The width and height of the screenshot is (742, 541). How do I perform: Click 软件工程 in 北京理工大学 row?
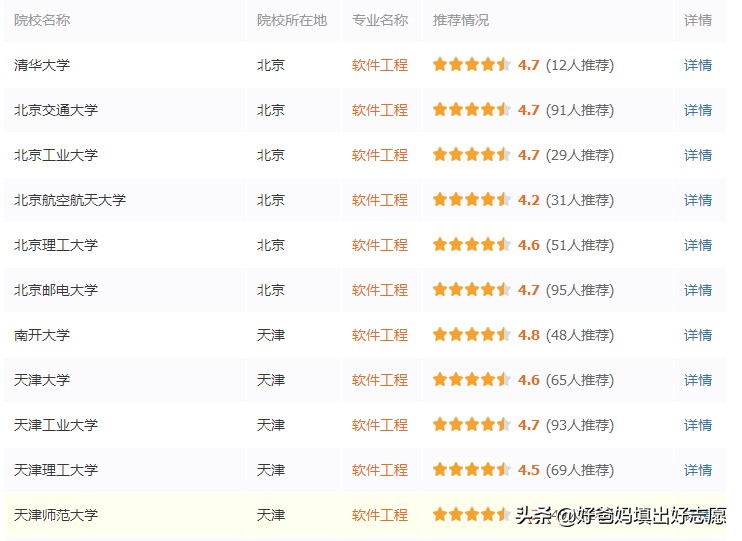click(380, 245)
